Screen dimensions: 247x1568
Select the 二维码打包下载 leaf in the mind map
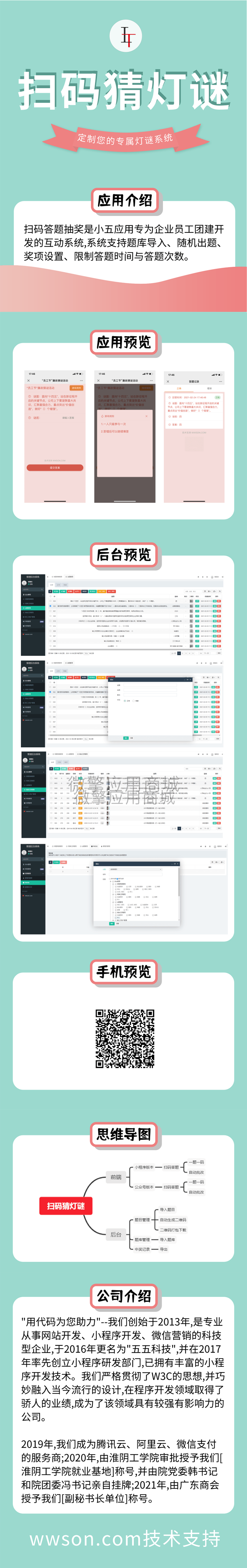pos(173,1230)
